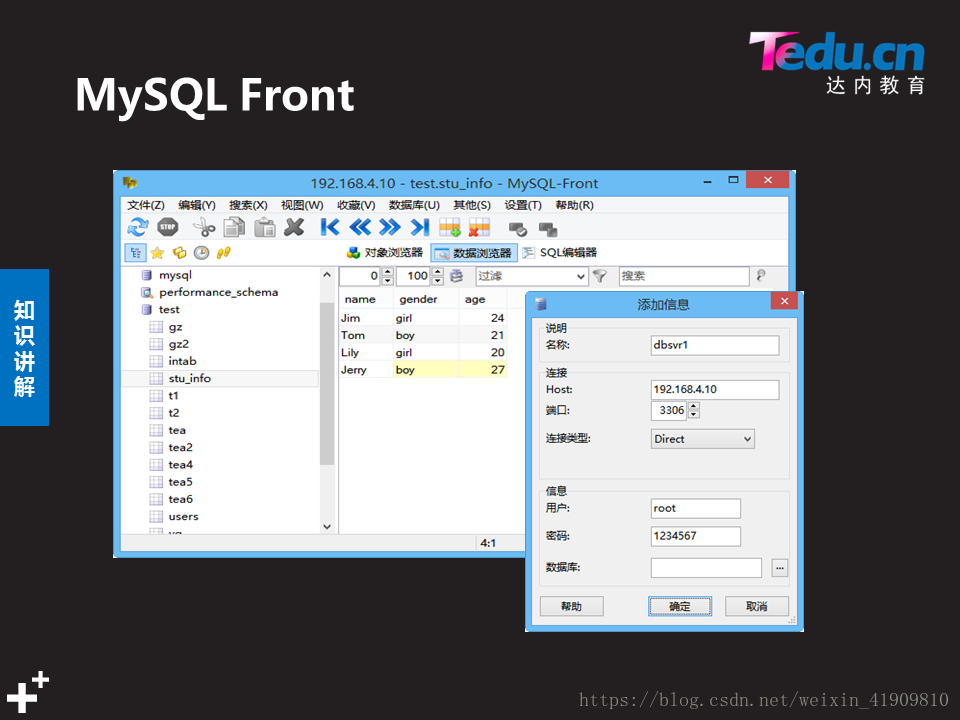Go to next page icon
The image size is (960, 720).
tap(389, 227)
